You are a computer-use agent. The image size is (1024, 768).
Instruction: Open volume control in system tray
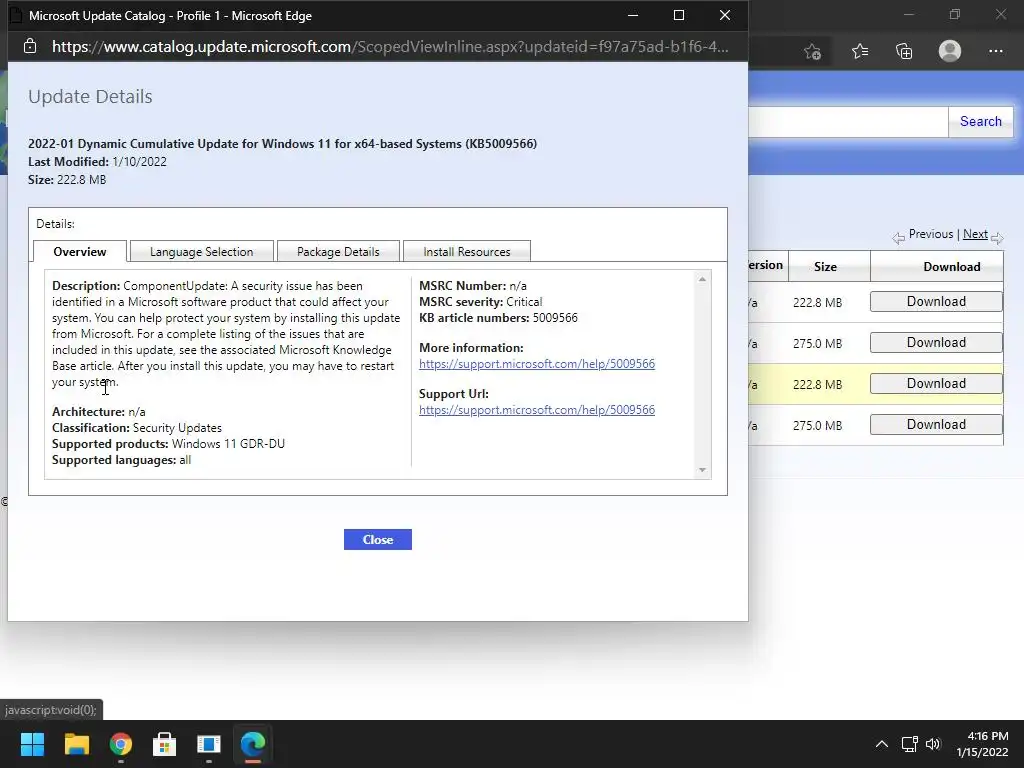[933, 744]
